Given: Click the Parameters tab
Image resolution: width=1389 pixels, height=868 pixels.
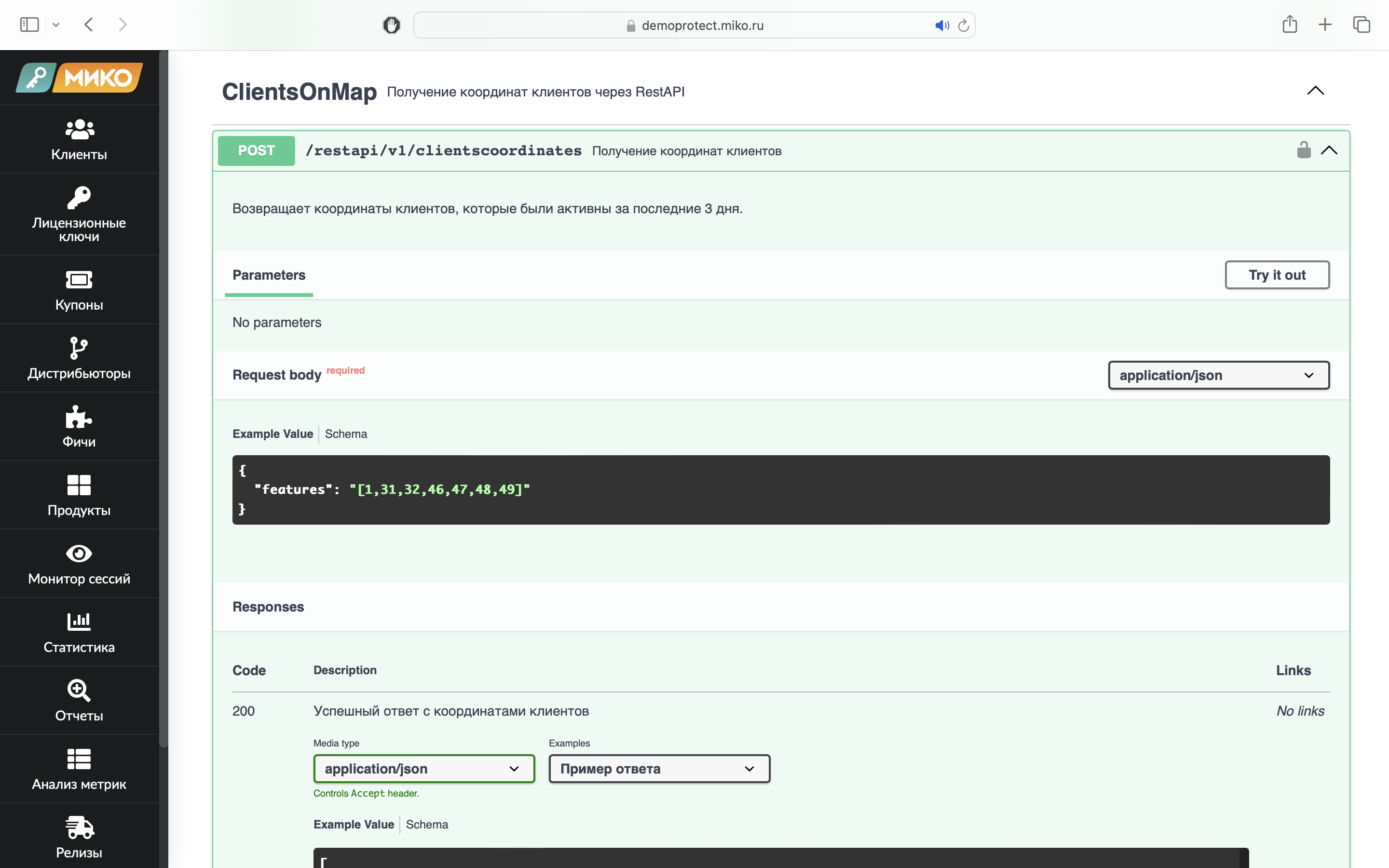Looking at the screenshot, I should (x=269, y=275).
